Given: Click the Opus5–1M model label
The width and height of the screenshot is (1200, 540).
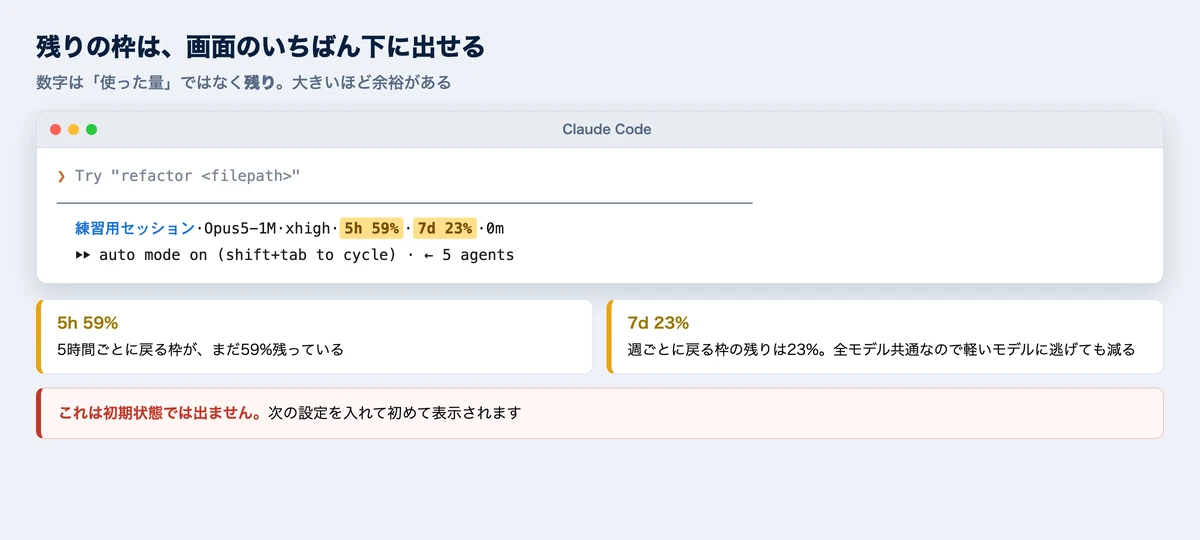Looking at the screenshot, I should tap(240, 229).
